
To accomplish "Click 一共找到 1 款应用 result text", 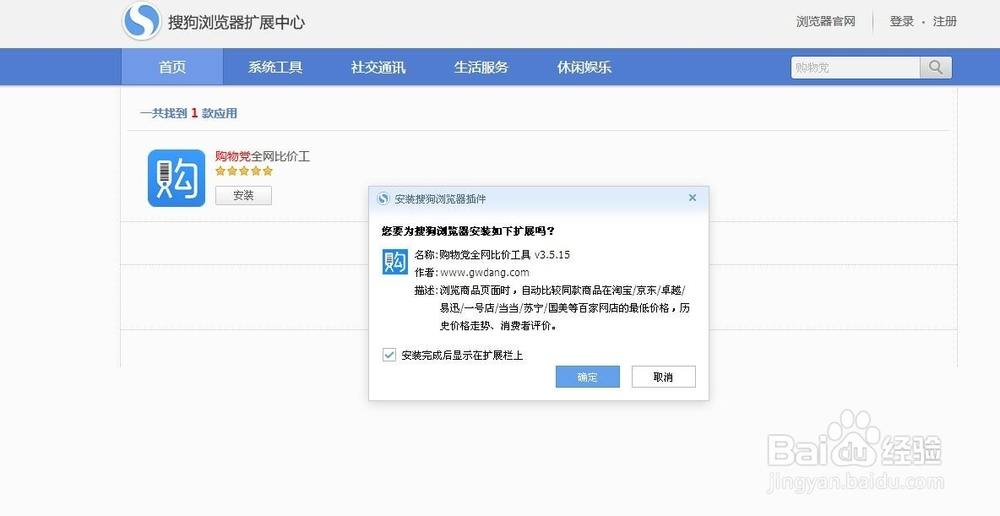I will [189, 113].
